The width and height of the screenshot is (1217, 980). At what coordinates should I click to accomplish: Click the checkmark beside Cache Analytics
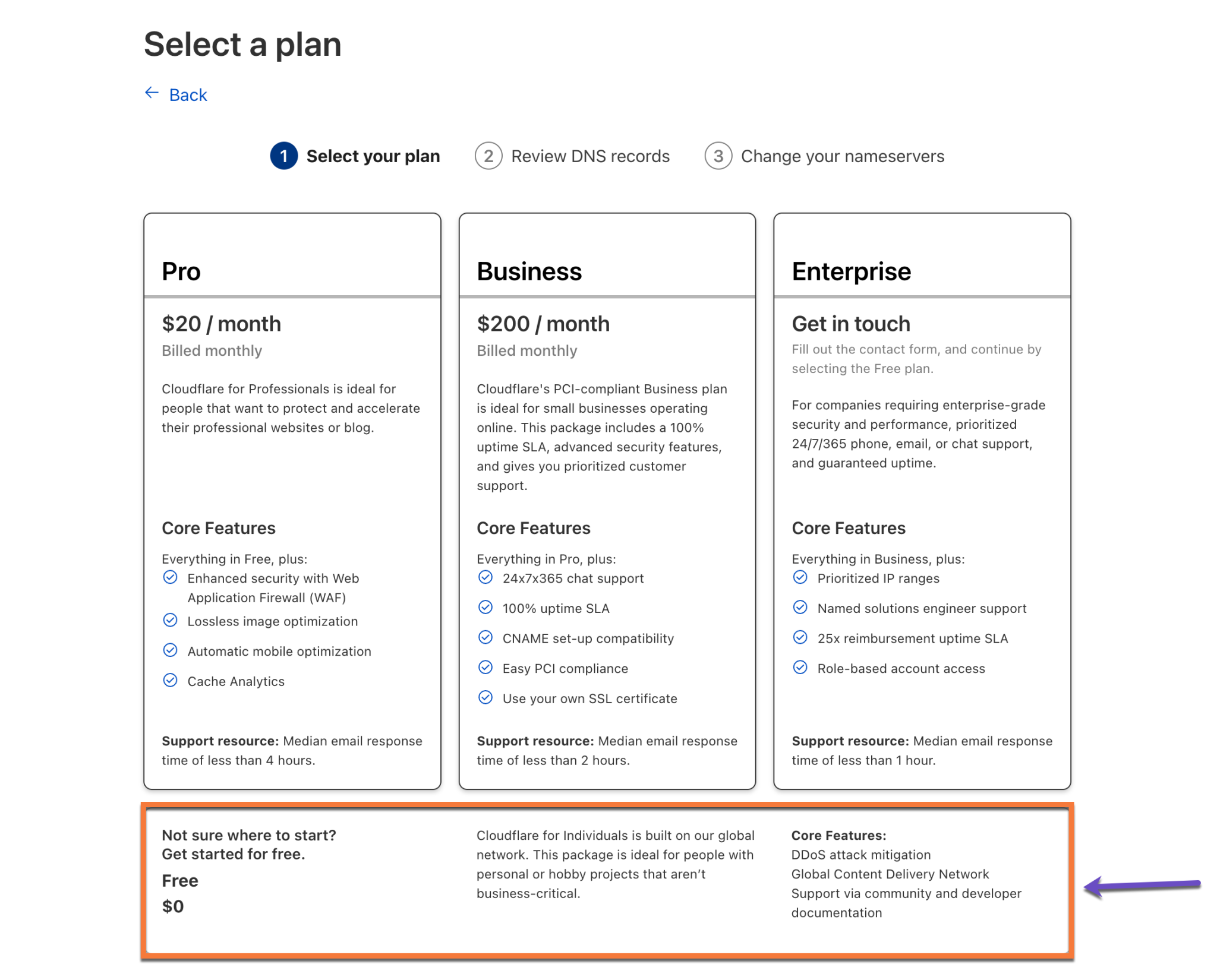click(171, 680)
